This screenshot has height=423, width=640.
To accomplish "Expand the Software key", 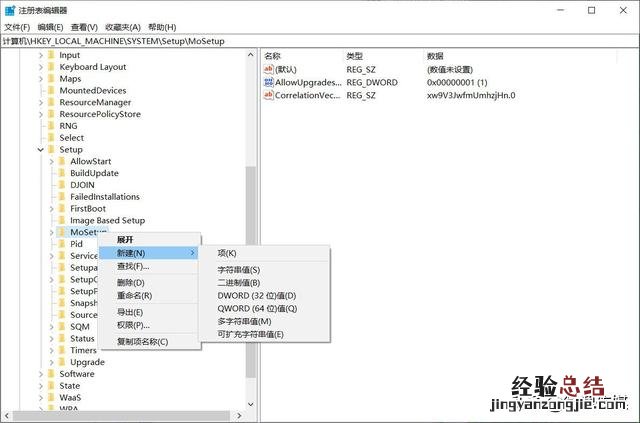I will 40,374.
